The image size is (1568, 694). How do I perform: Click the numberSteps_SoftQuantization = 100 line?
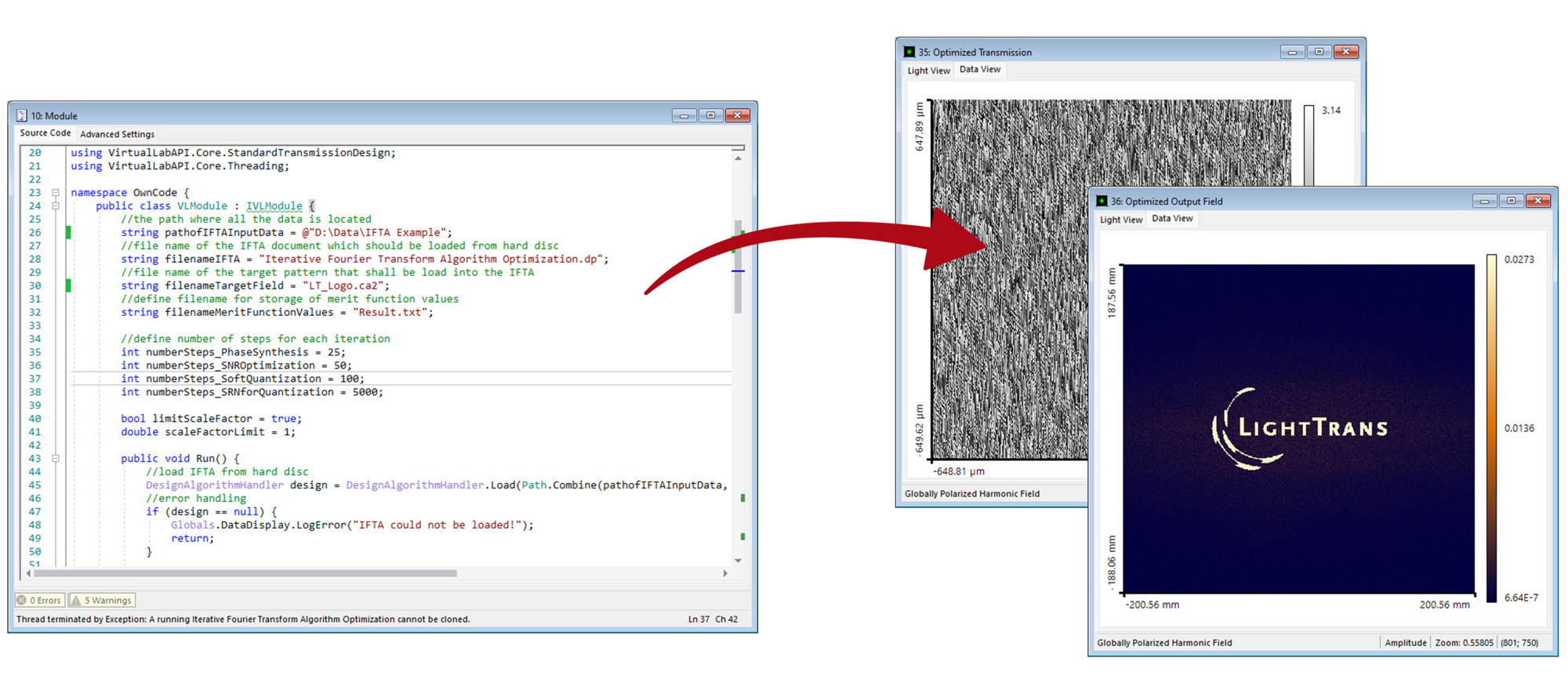tap(243, 379)
